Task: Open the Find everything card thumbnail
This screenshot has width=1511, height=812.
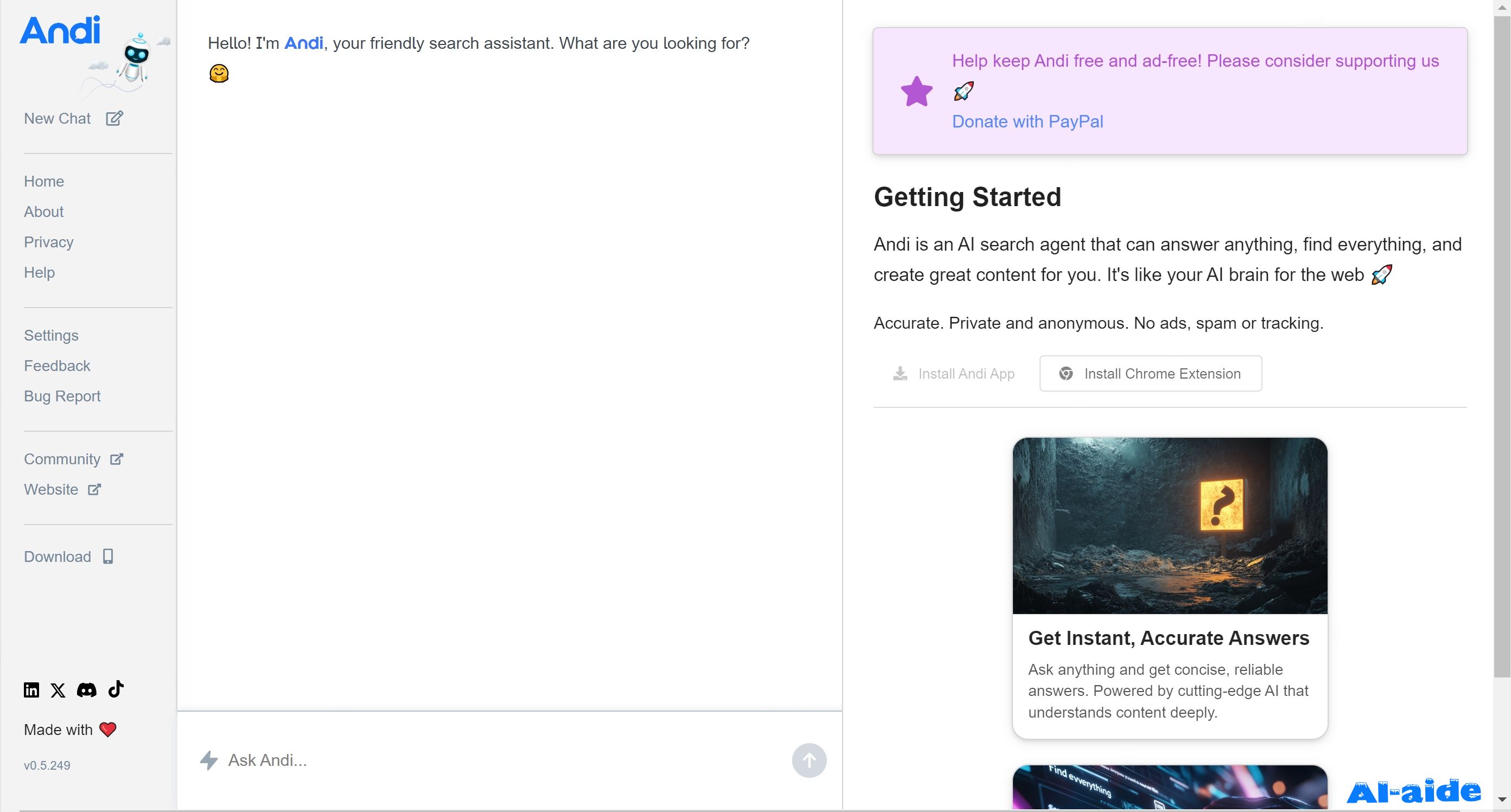Action: (x=1170, y=787)
